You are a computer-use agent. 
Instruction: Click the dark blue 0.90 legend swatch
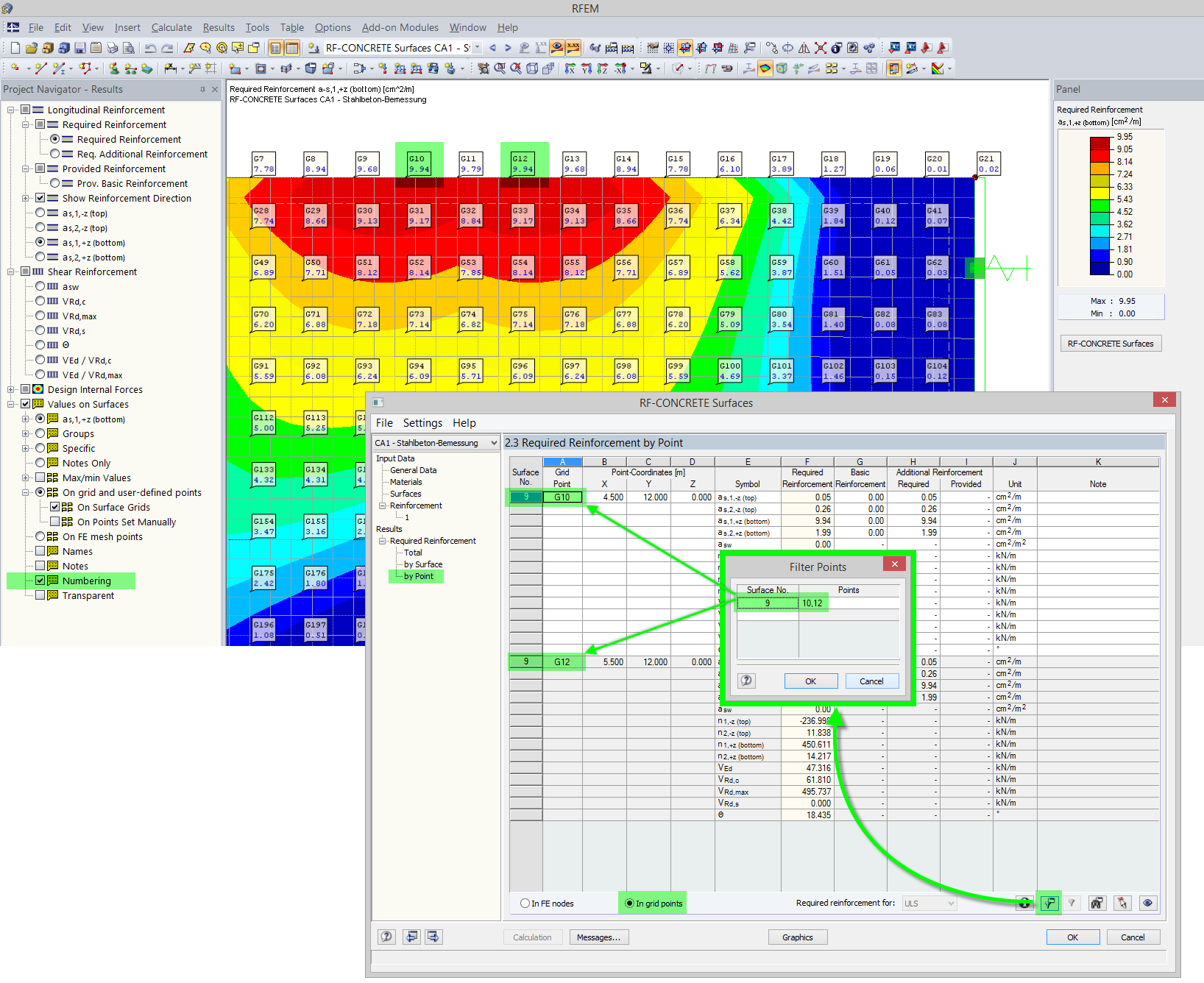point(1099,268)
